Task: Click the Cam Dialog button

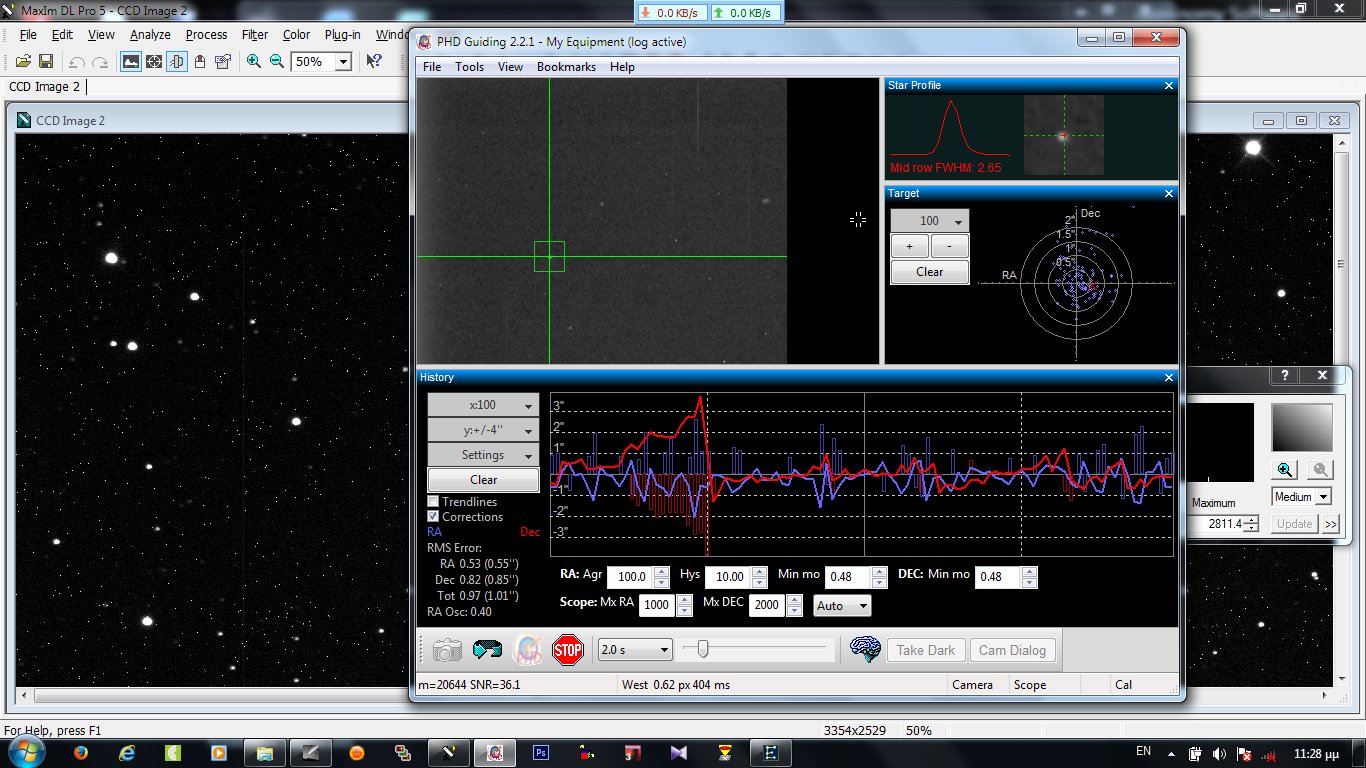Action: tap(1012, 650)
